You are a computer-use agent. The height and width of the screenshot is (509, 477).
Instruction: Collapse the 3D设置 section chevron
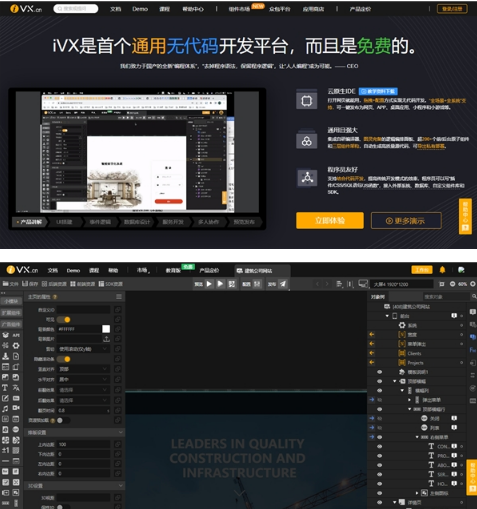pyautogui.click(x=120, y=486)
